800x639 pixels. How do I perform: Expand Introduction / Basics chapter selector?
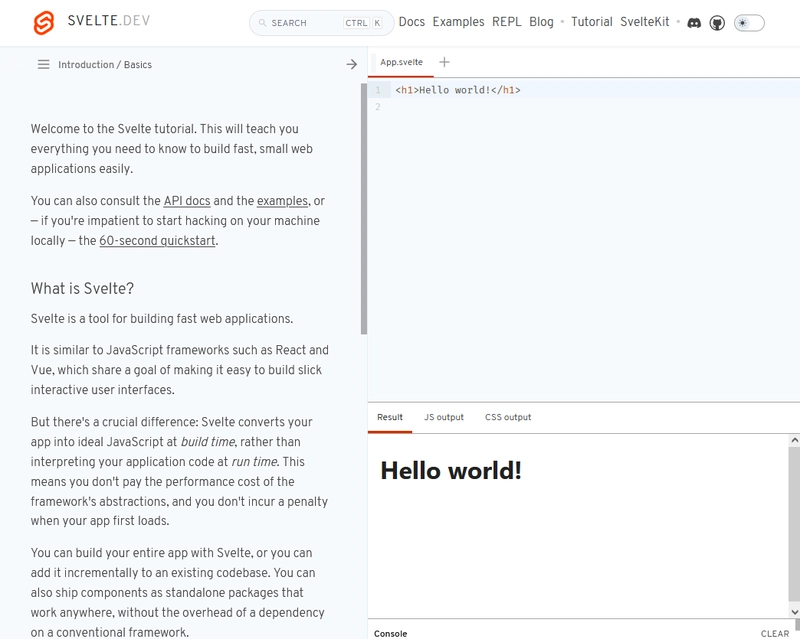(105, 65)
